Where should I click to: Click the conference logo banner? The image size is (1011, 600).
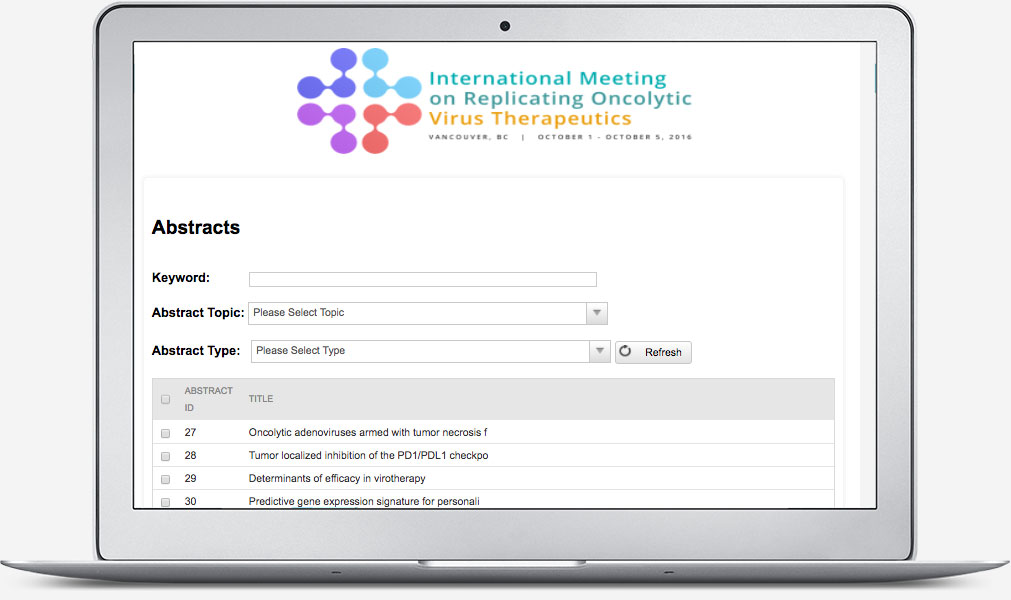[494, 101]
